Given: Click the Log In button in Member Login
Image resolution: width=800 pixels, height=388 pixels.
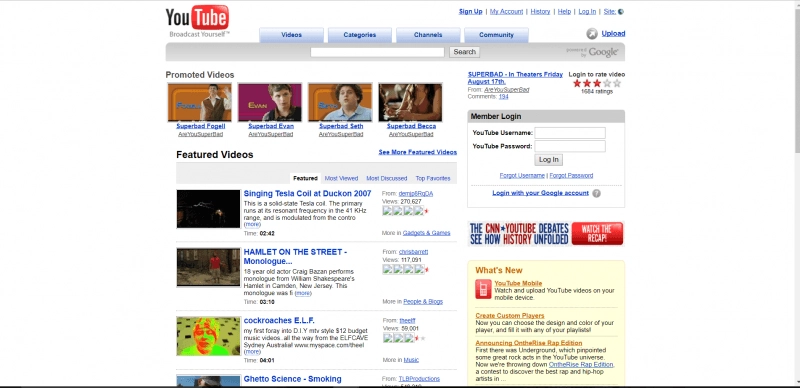Looking at the screenshot, I should pos(548,160).
